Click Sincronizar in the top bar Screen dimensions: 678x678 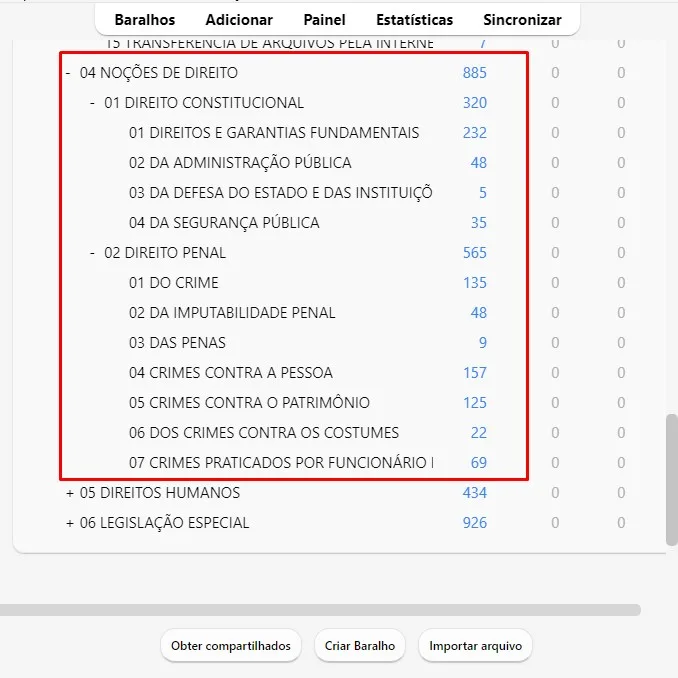click(522, 20)
